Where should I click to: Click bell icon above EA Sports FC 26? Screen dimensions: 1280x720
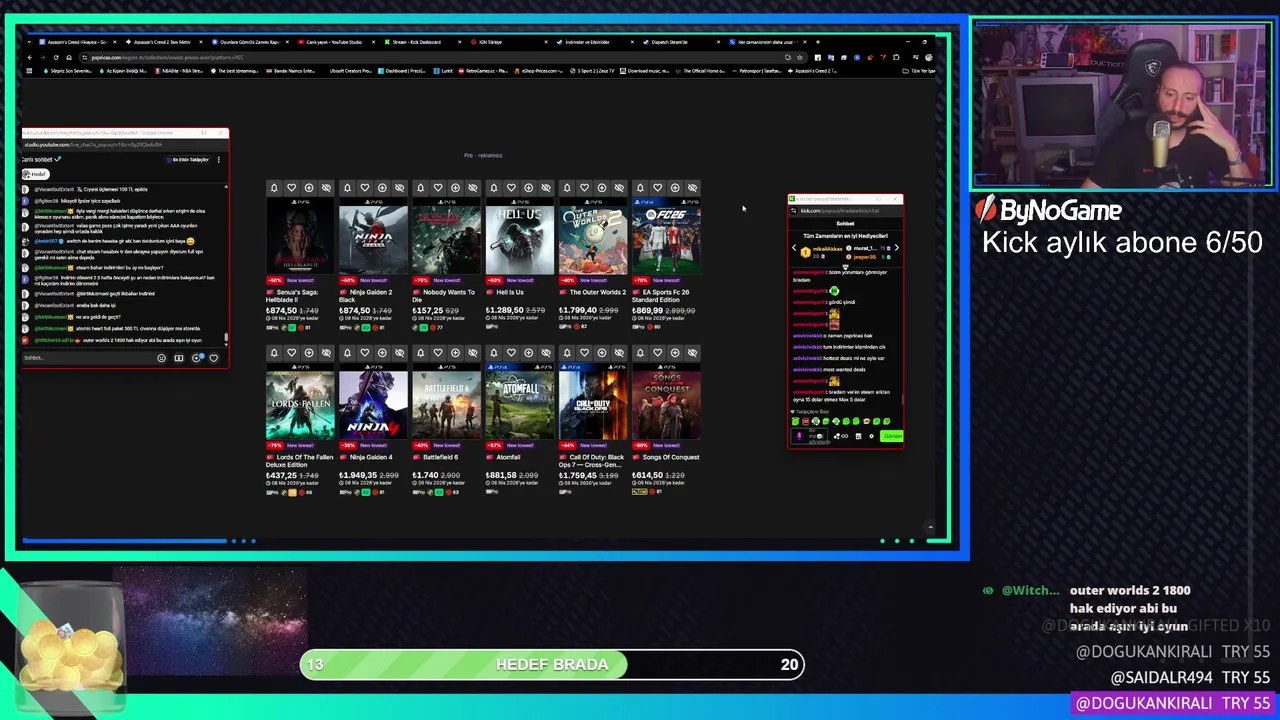[640, 188]
